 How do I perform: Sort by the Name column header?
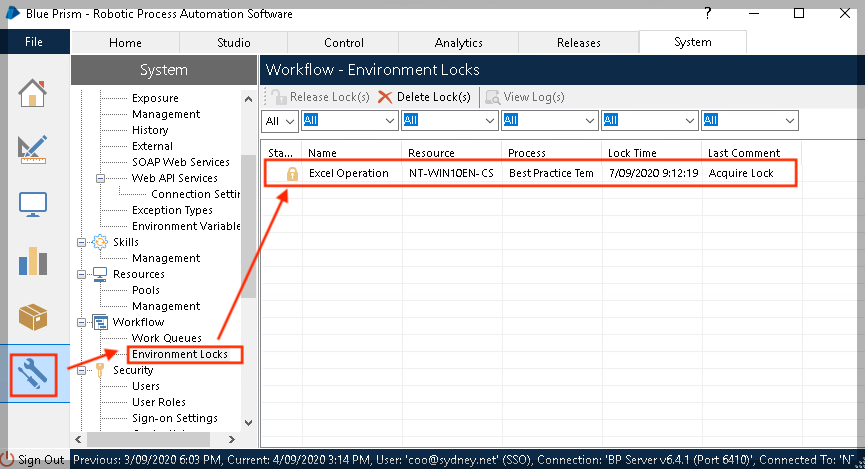(351, 153)
